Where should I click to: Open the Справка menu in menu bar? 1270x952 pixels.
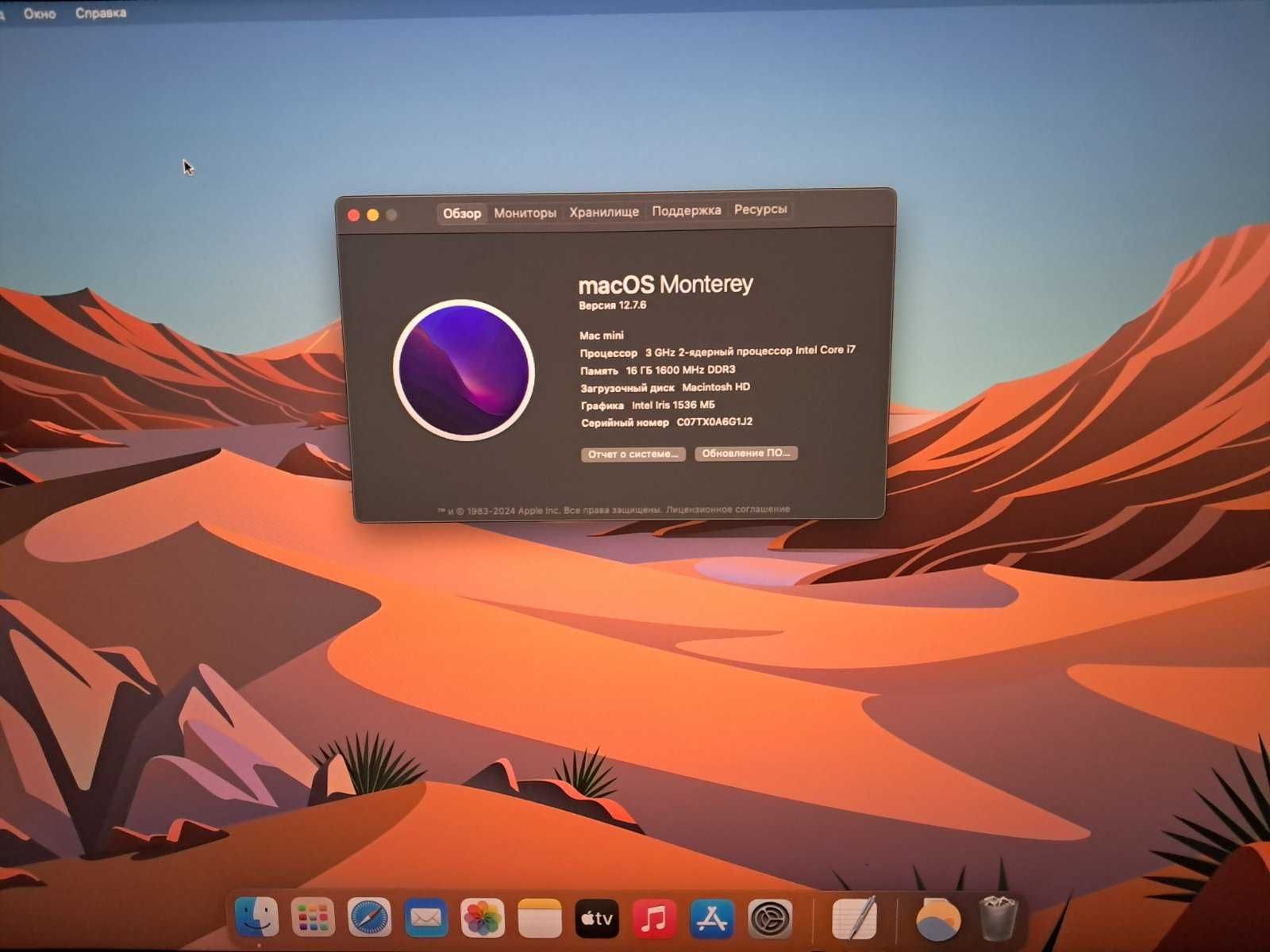(x=101, y=13)
